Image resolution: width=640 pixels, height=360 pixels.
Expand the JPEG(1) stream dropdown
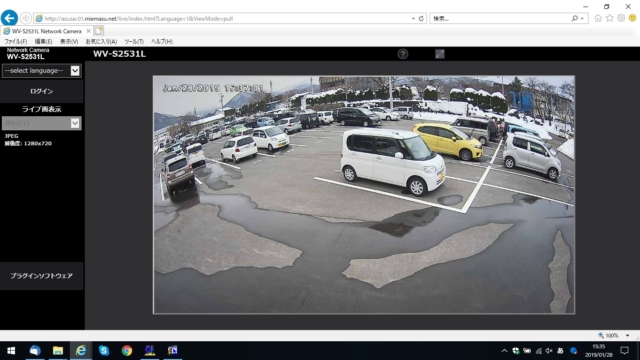(41, 123)
